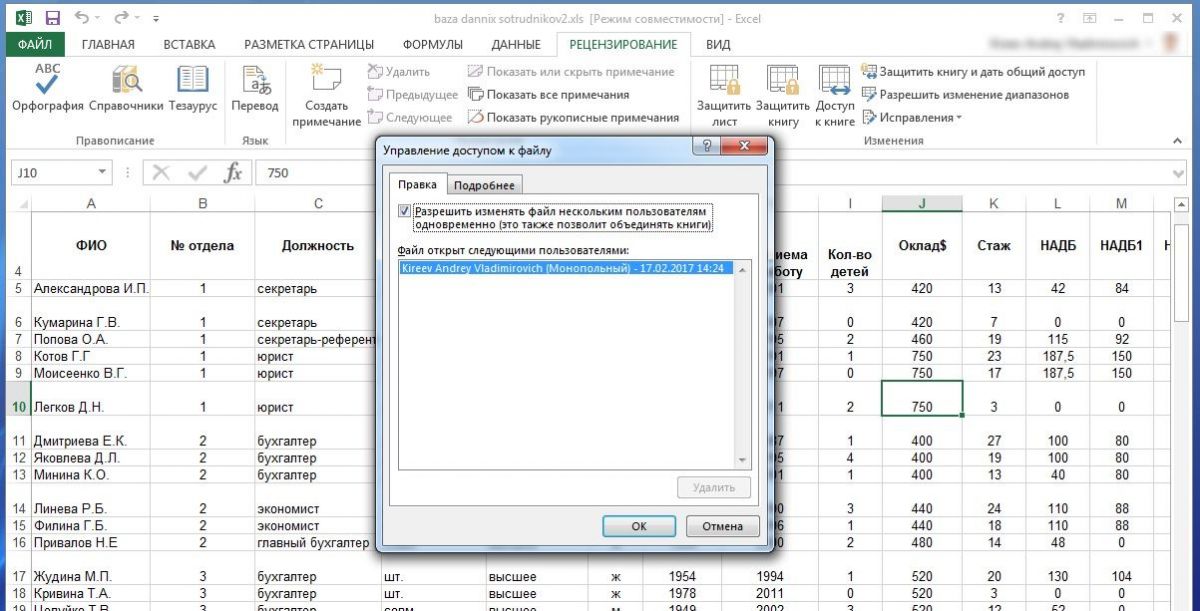Click the insert function fx icon

233,172
